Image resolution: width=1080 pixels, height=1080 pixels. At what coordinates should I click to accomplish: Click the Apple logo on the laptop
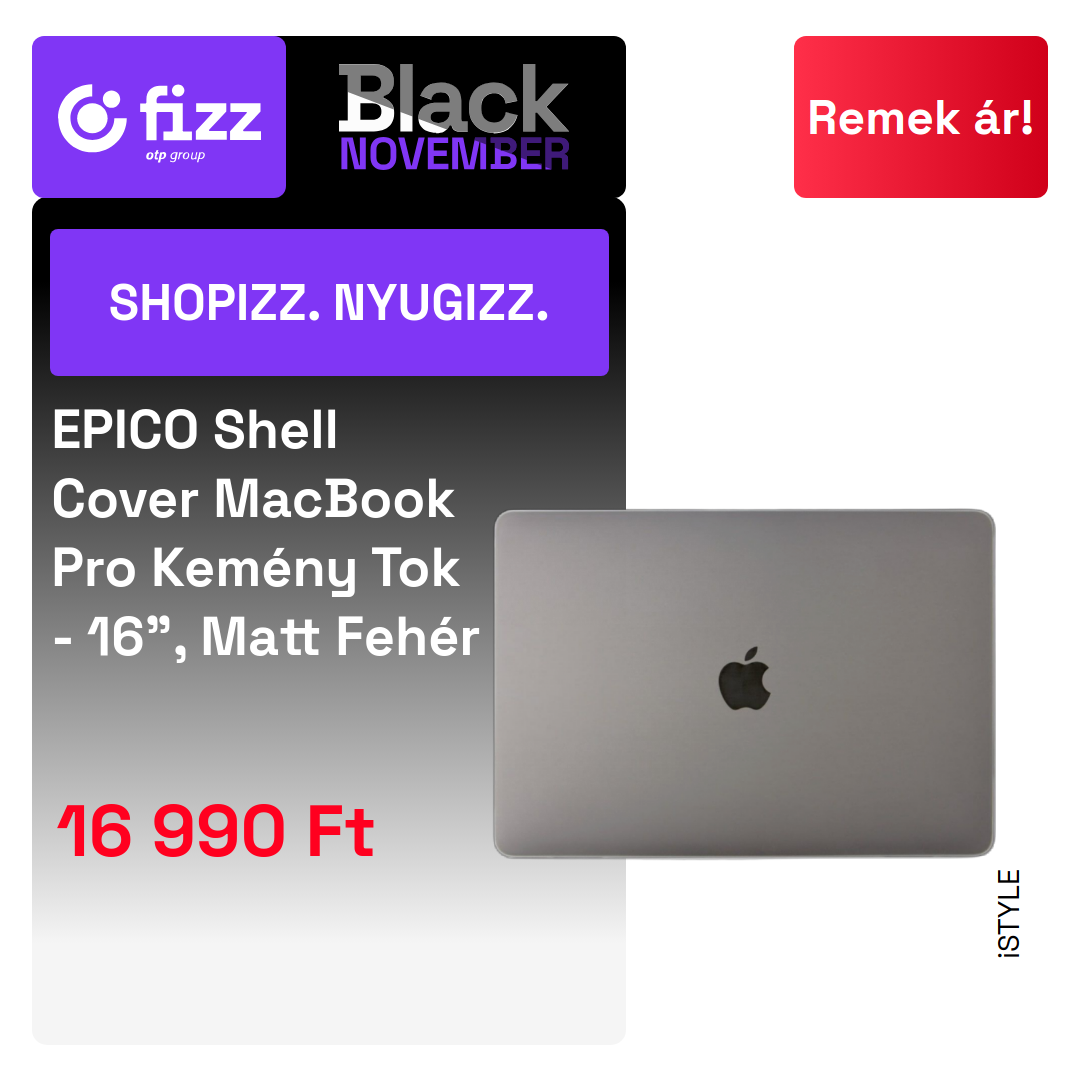pyautogui.click(x=744, y=679)
